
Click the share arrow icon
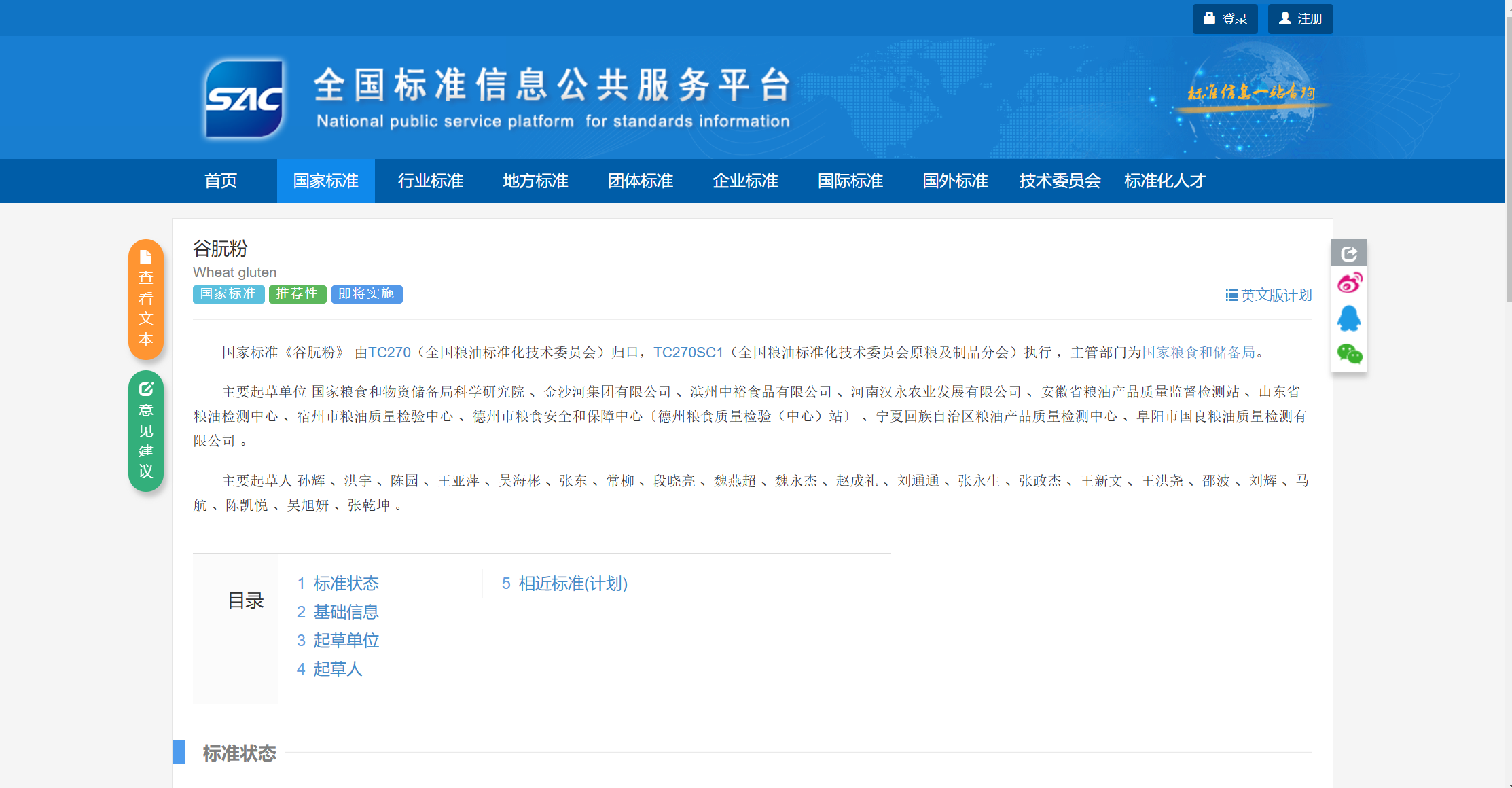(x=1349, y=253)
